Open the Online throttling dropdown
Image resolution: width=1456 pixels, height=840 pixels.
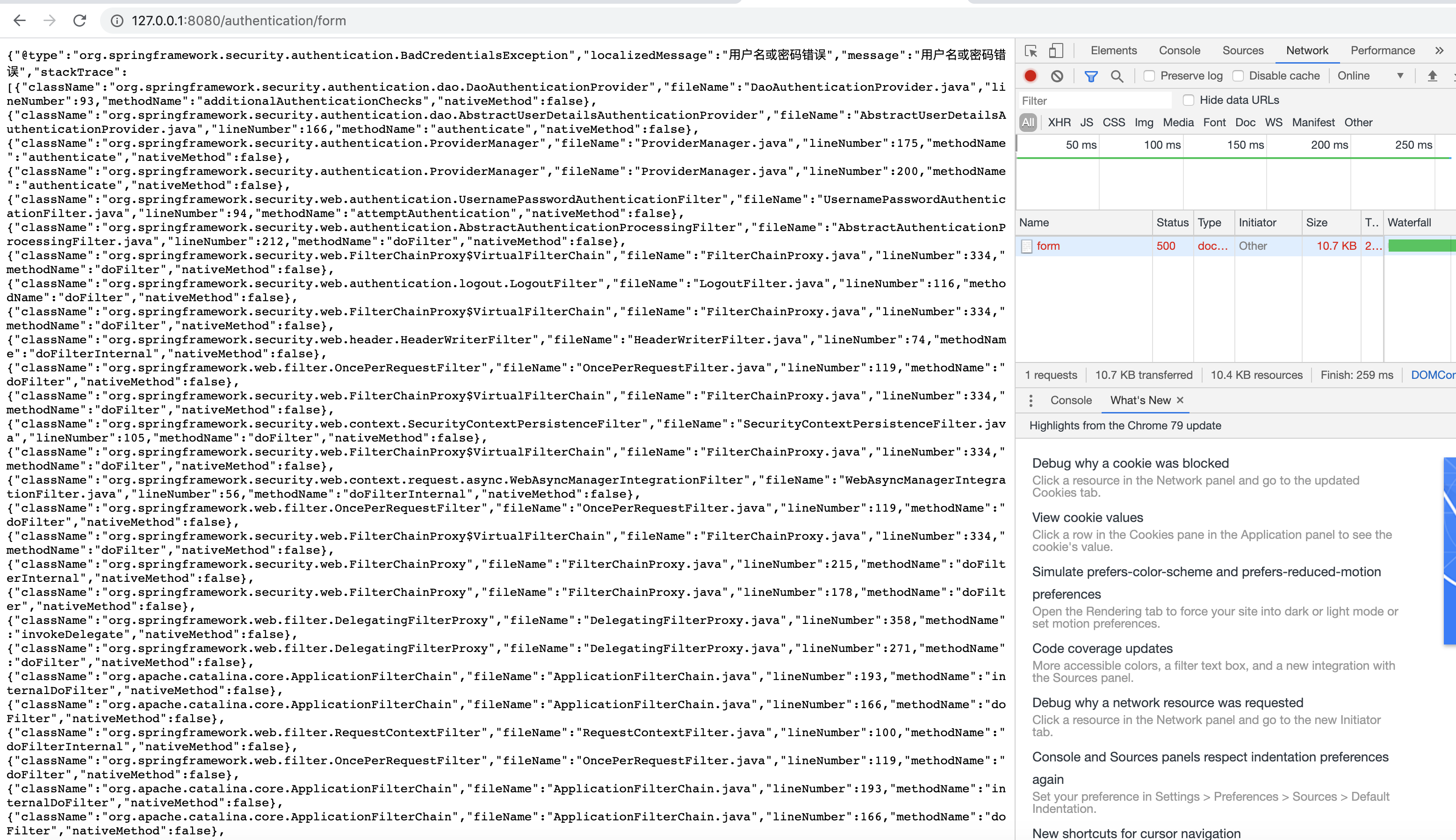point(1370,76)
